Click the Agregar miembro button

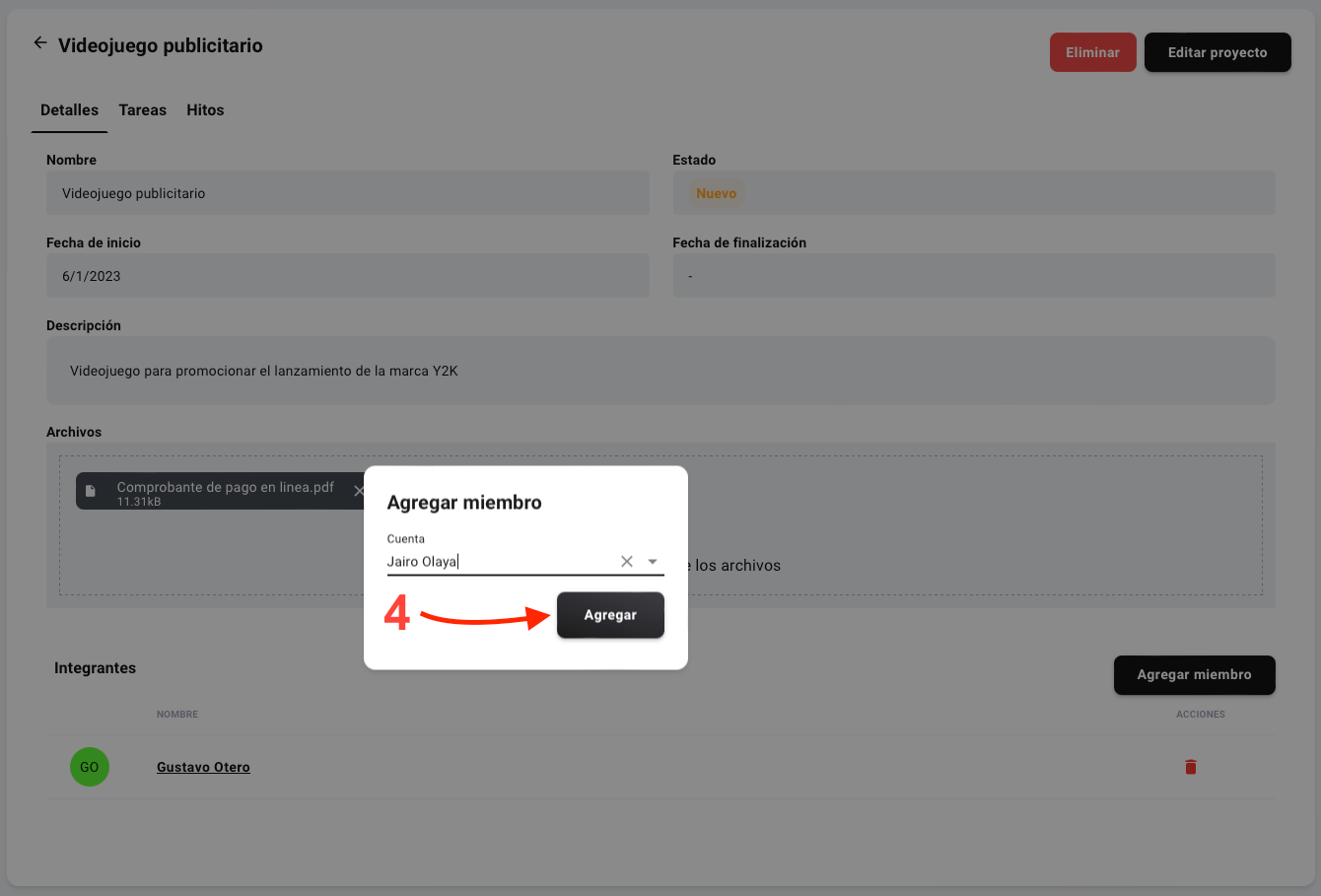[1194, 675]
